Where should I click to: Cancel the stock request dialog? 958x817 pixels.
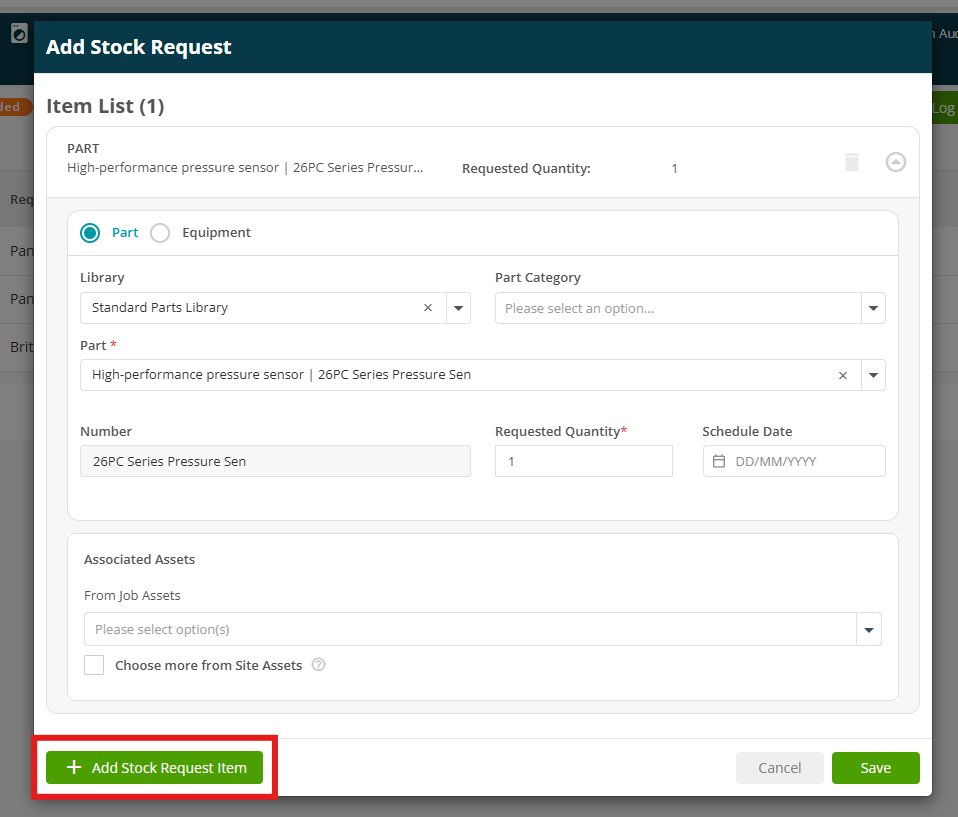[780, 768]
